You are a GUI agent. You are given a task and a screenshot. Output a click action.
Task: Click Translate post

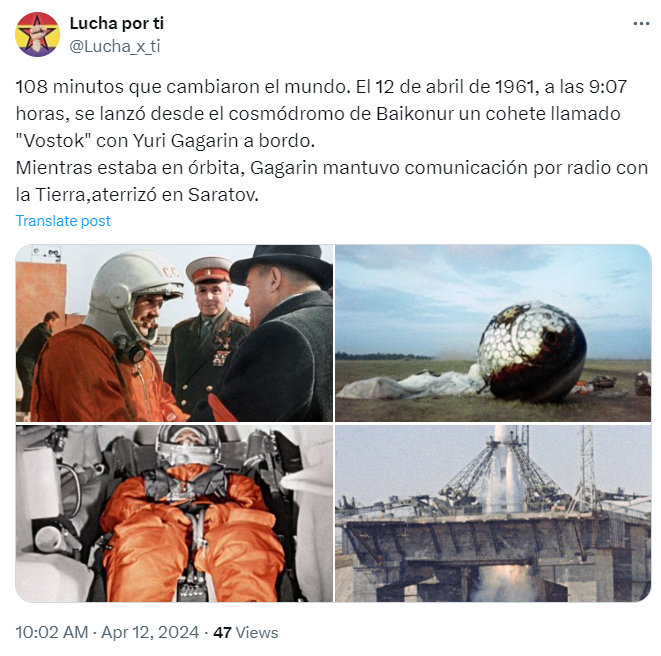[x=63, y=220]
